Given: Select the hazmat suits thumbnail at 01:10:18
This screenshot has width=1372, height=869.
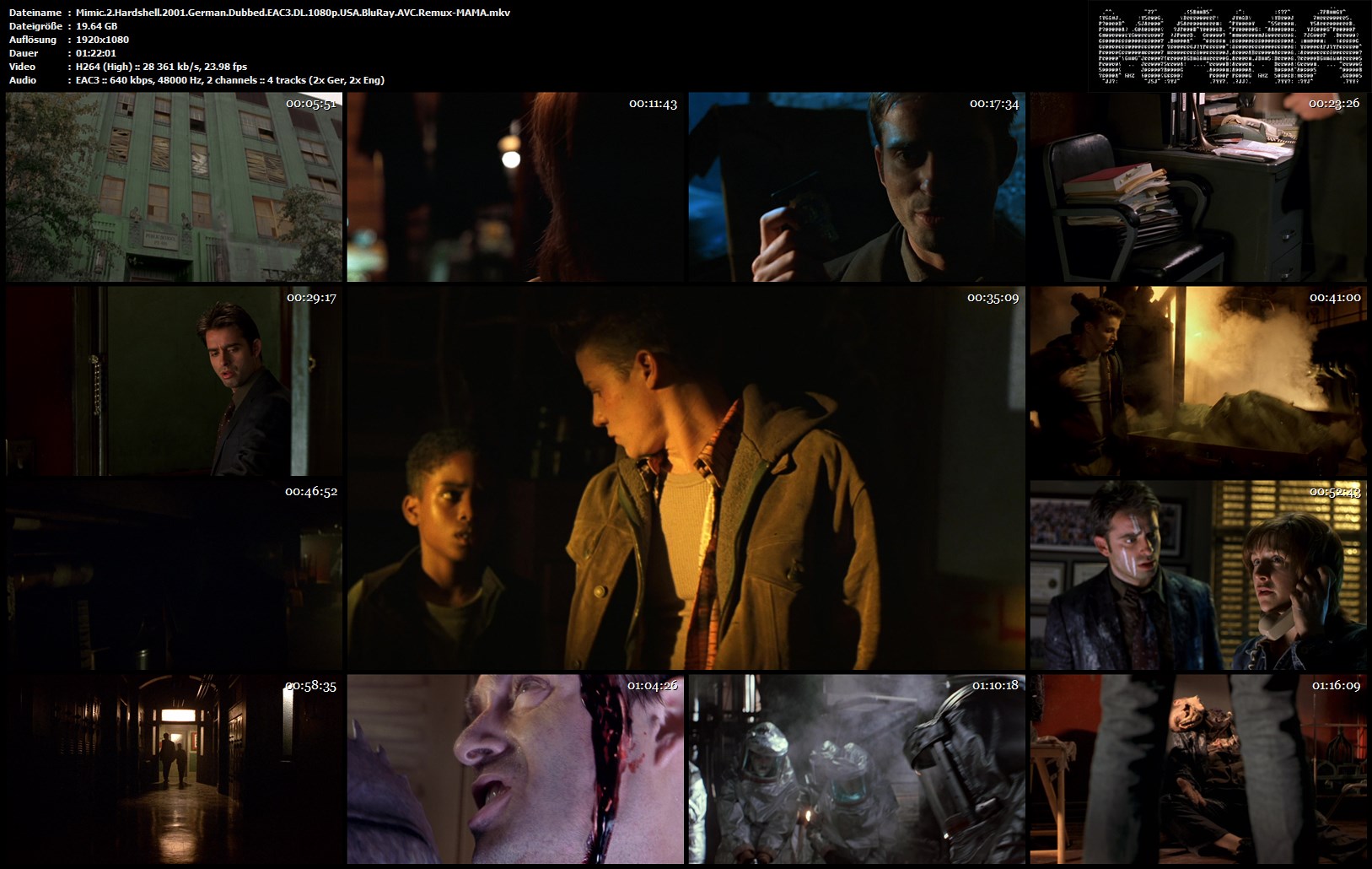Looking at the screenshot, I should [x=857, y=769].
